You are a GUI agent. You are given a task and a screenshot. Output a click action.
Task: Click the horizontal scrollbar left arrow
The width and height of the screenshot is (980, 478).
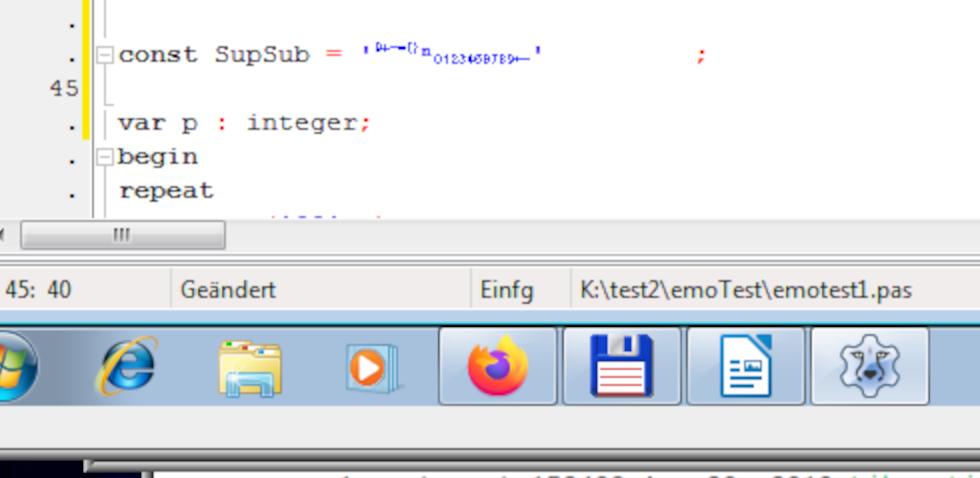coord(3,236)
